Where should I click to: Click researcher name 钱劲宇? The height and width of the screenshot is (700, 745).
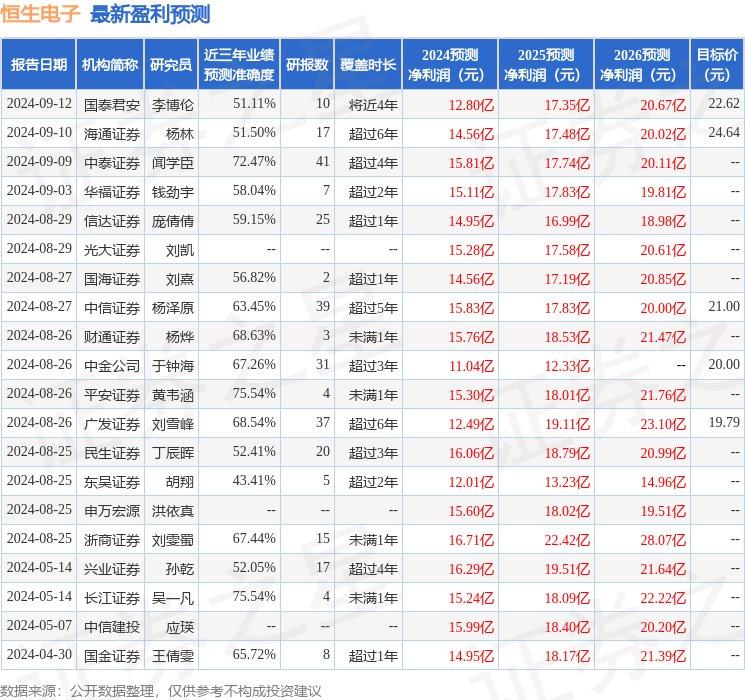tap(173, 192)
